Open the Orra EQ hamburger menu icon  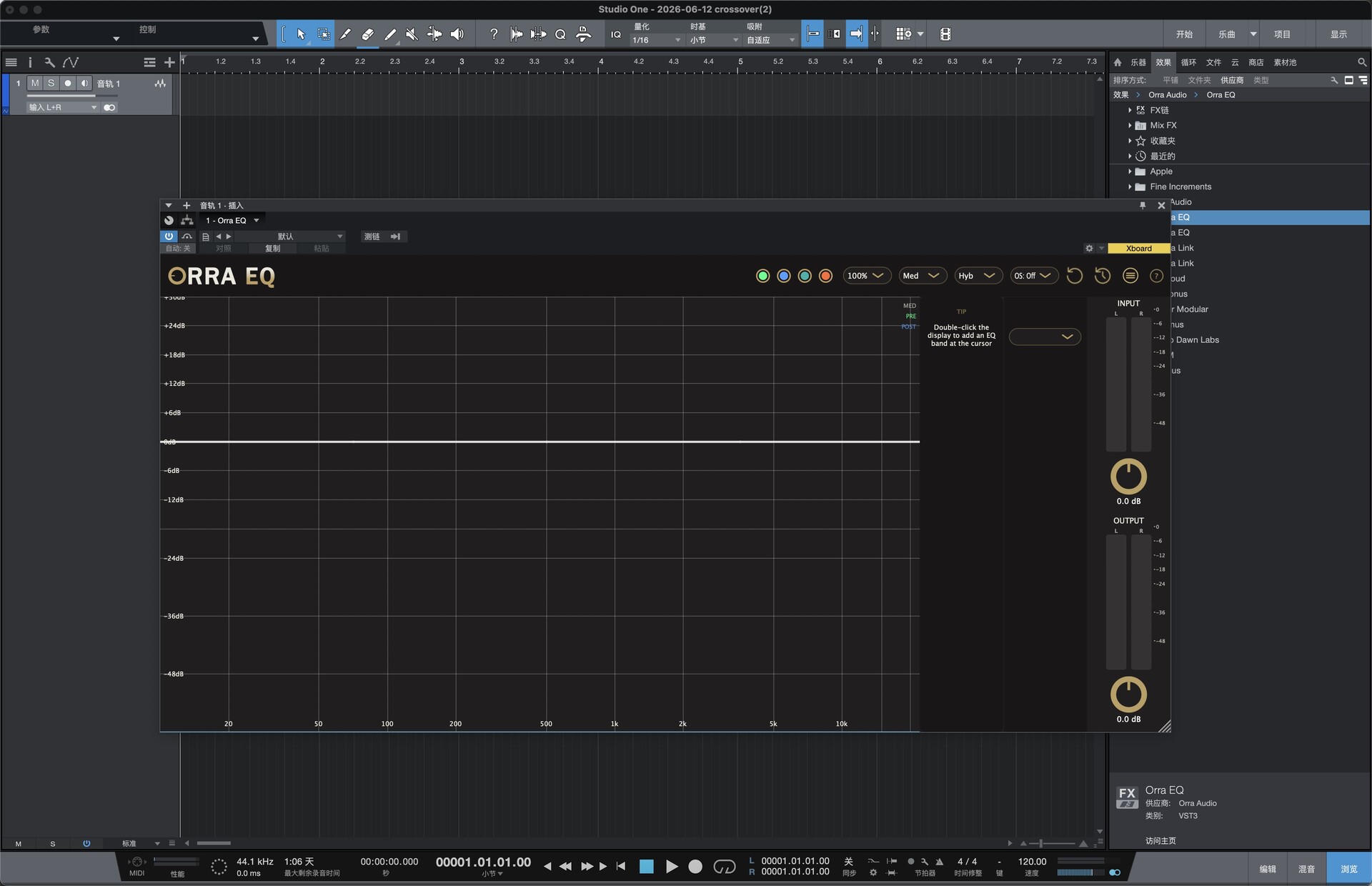pos(1130,276)
